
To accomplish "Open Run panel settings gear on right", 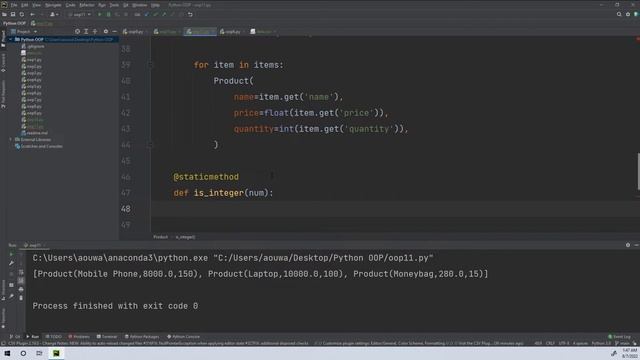I will point(628,245).
